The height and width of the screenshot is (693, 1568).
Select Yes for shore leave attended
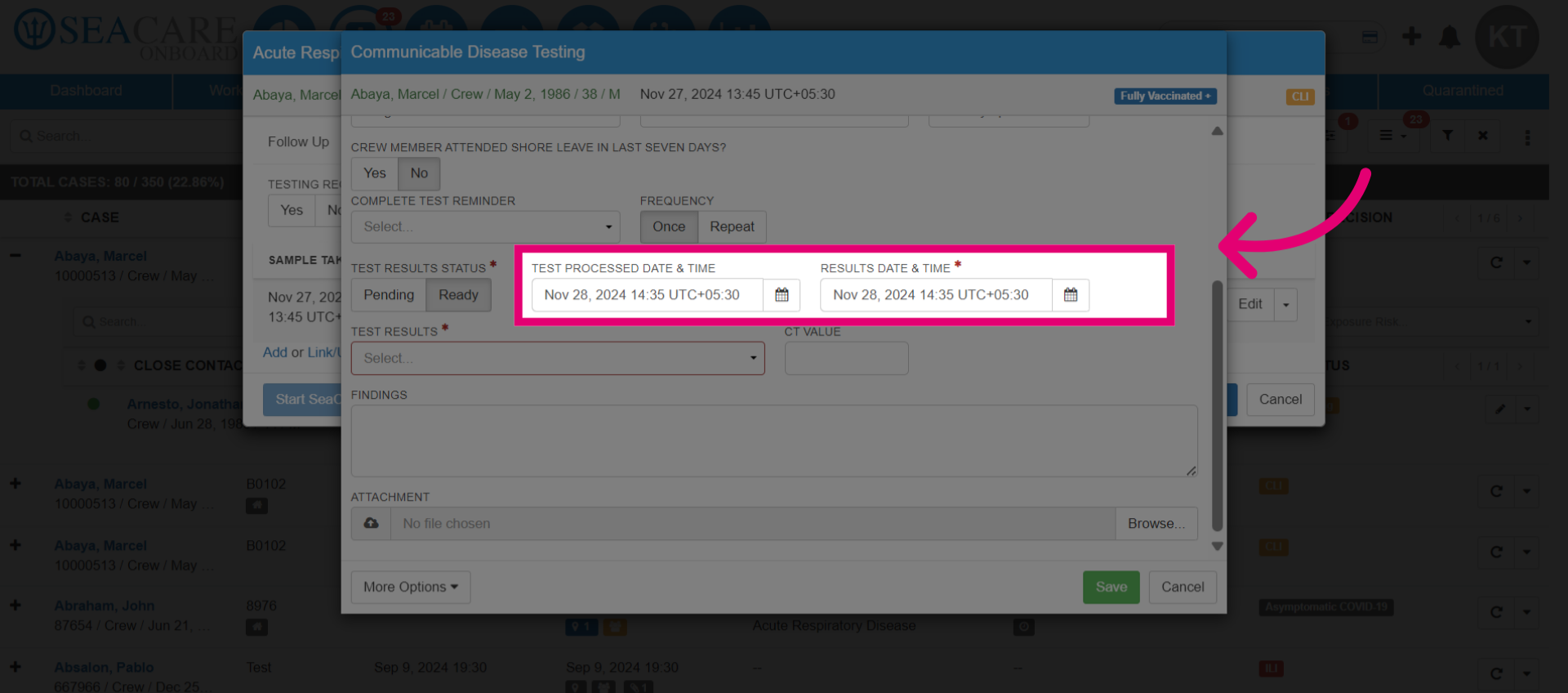coord(375,173)
